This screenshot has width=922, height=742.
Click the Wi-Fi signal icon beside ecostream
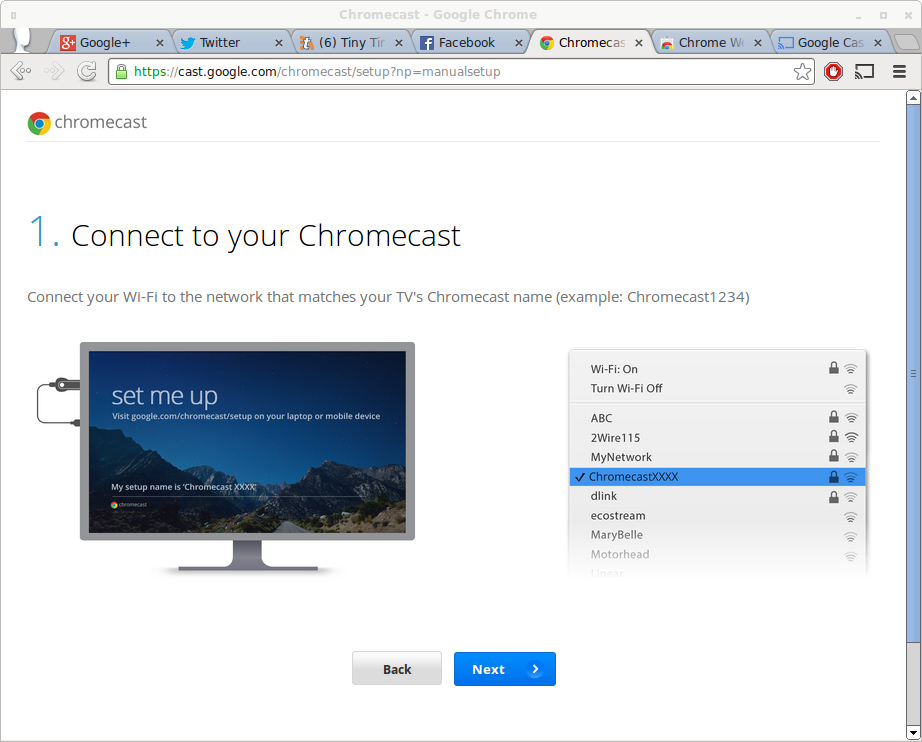tap(851, 517)
